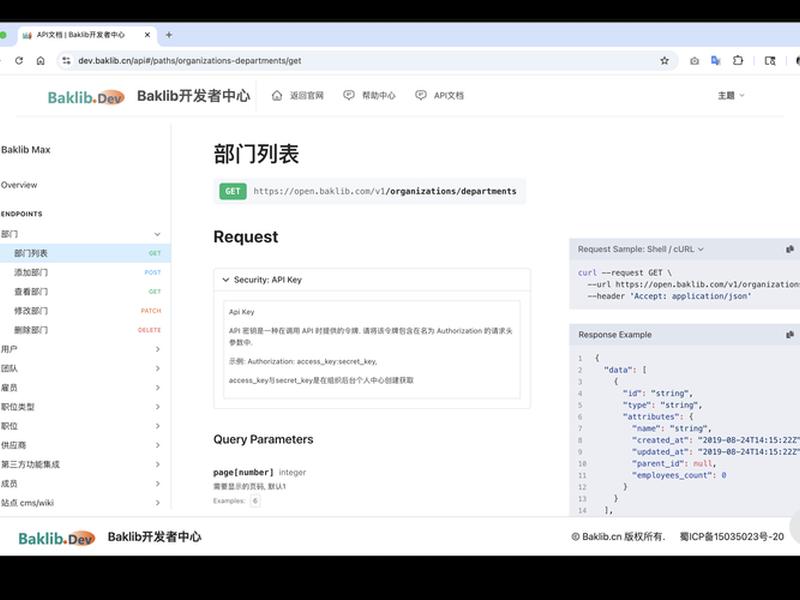The width and height of the screenshot is (800, 600).
Task: Click the camera screenshot extension icon
Action: (x=694, y=61)
